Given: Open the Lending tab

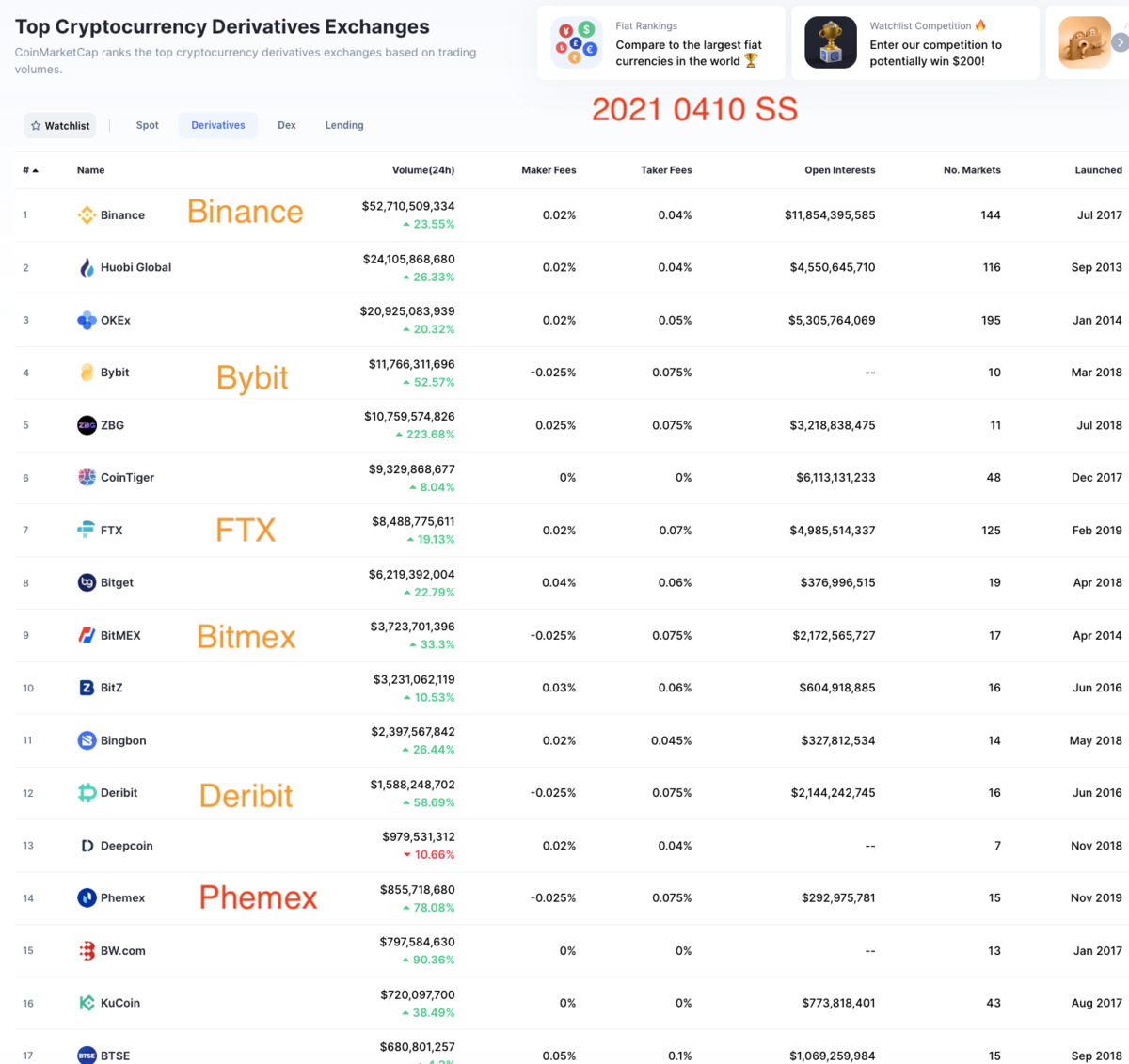Looking at the screenshot, I should [x=343, y=125].
